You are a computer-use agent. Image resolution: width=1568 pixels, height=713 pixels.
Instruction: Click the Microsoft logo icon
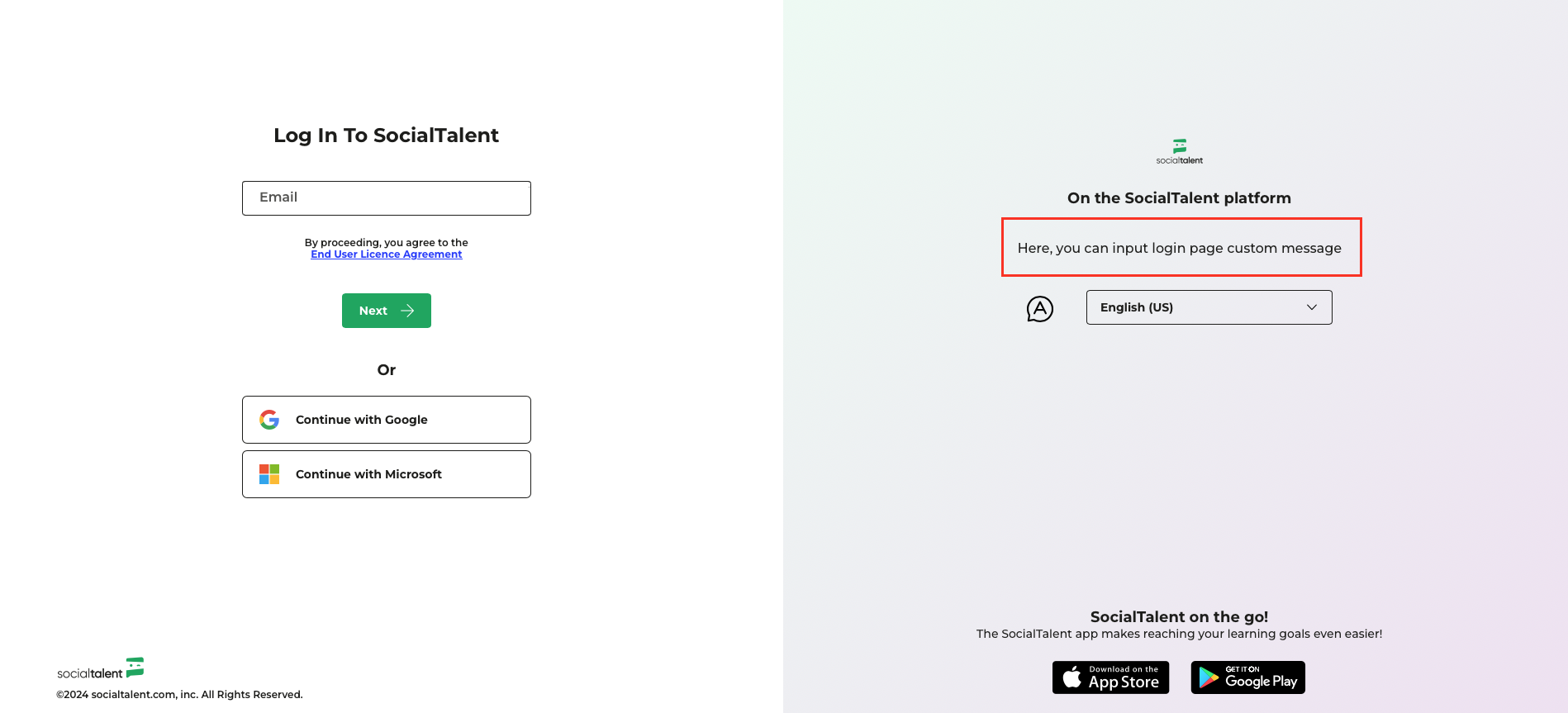(x=269, y=474)
